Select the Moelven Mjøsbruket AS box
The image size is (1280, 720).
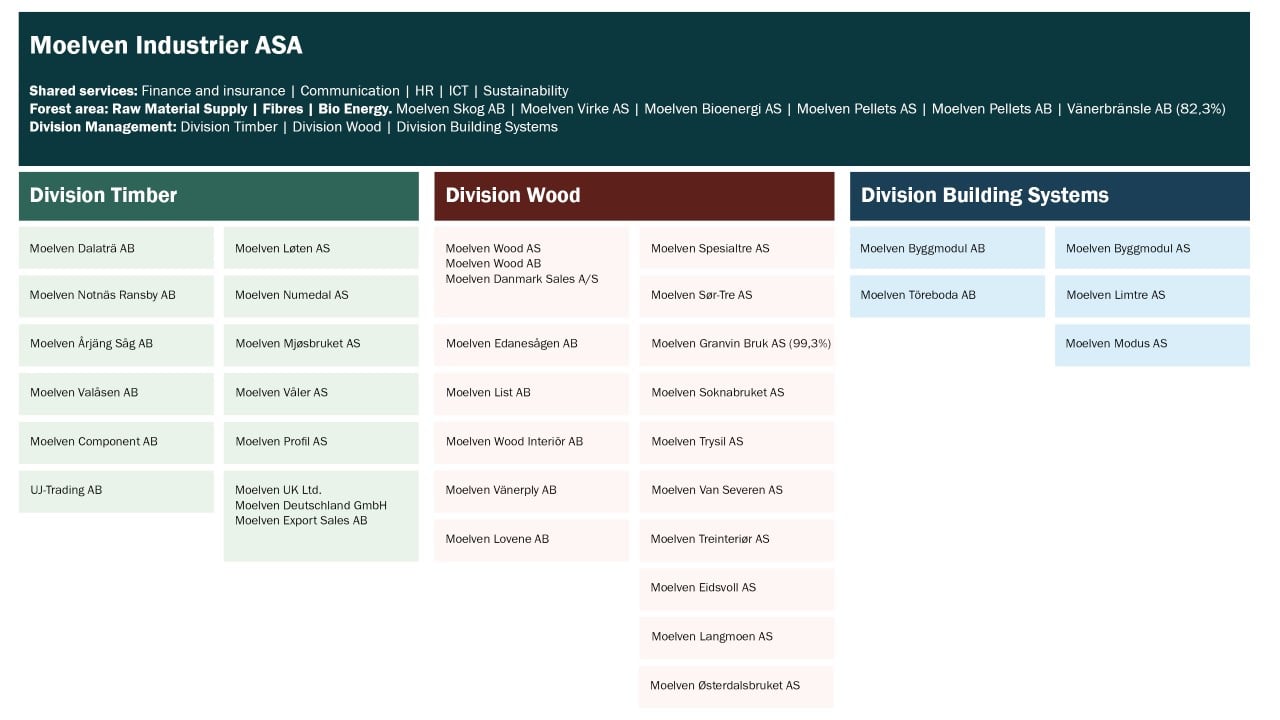coord(321,344)
